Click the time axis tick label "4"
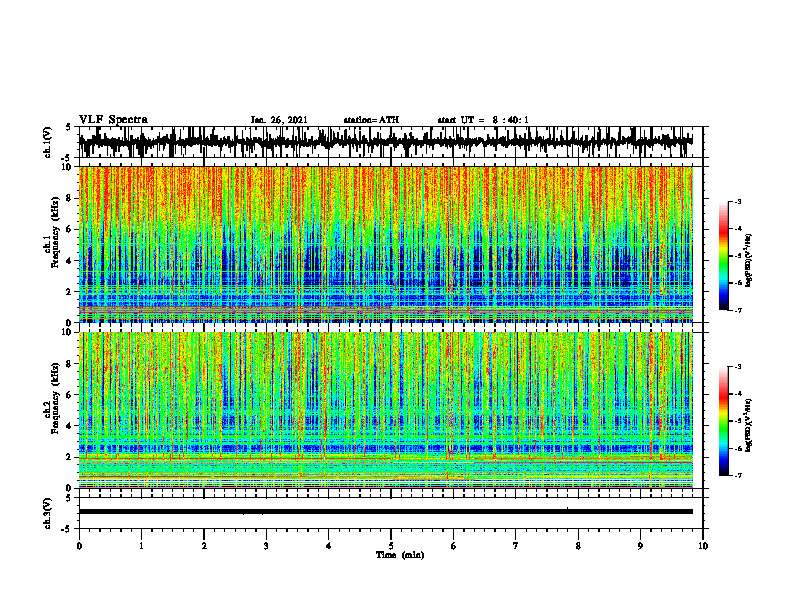This screenshot has height=612, width=792. pos(328,546)
